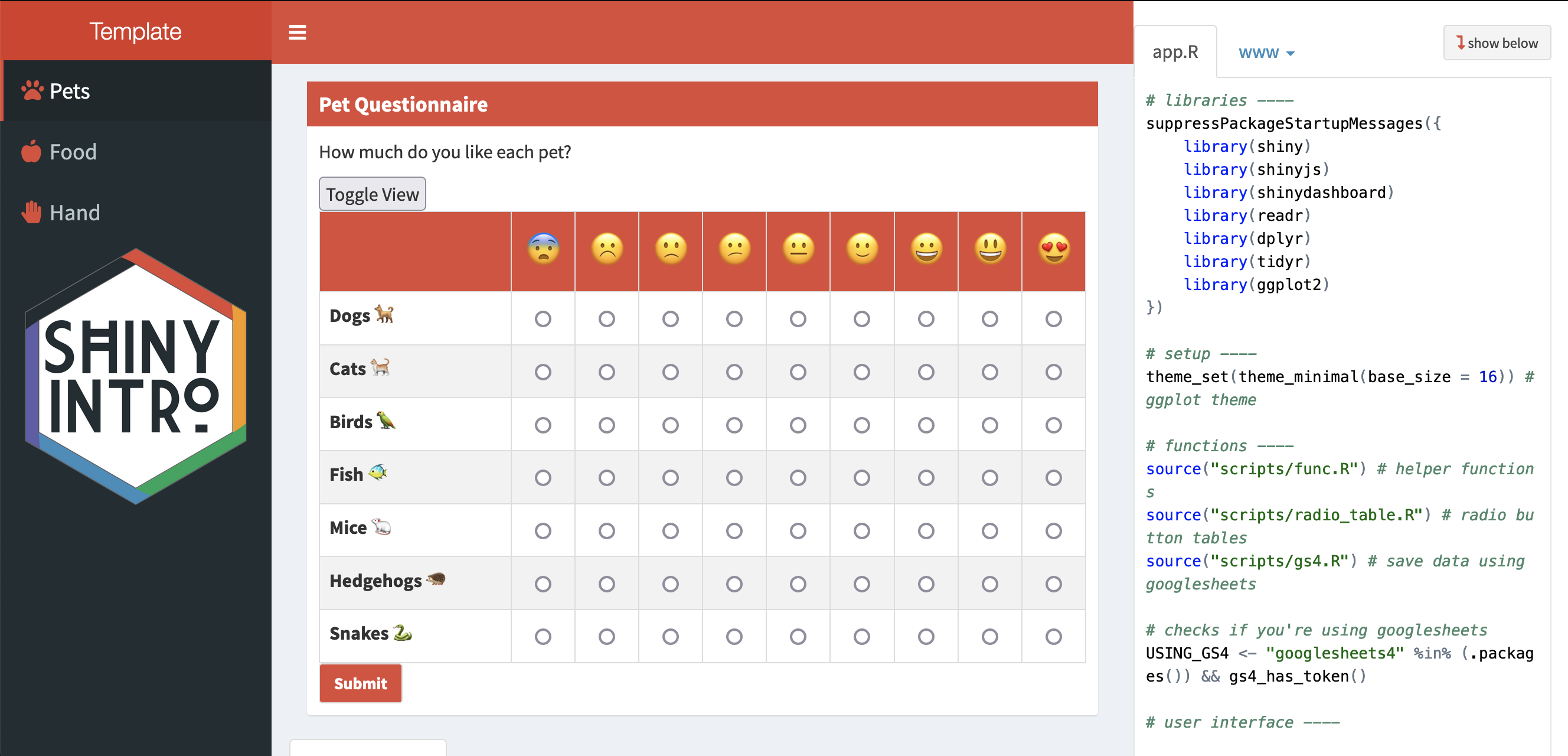
Task: Click the parrot emoji next to Birds
Action: (386, 421)
